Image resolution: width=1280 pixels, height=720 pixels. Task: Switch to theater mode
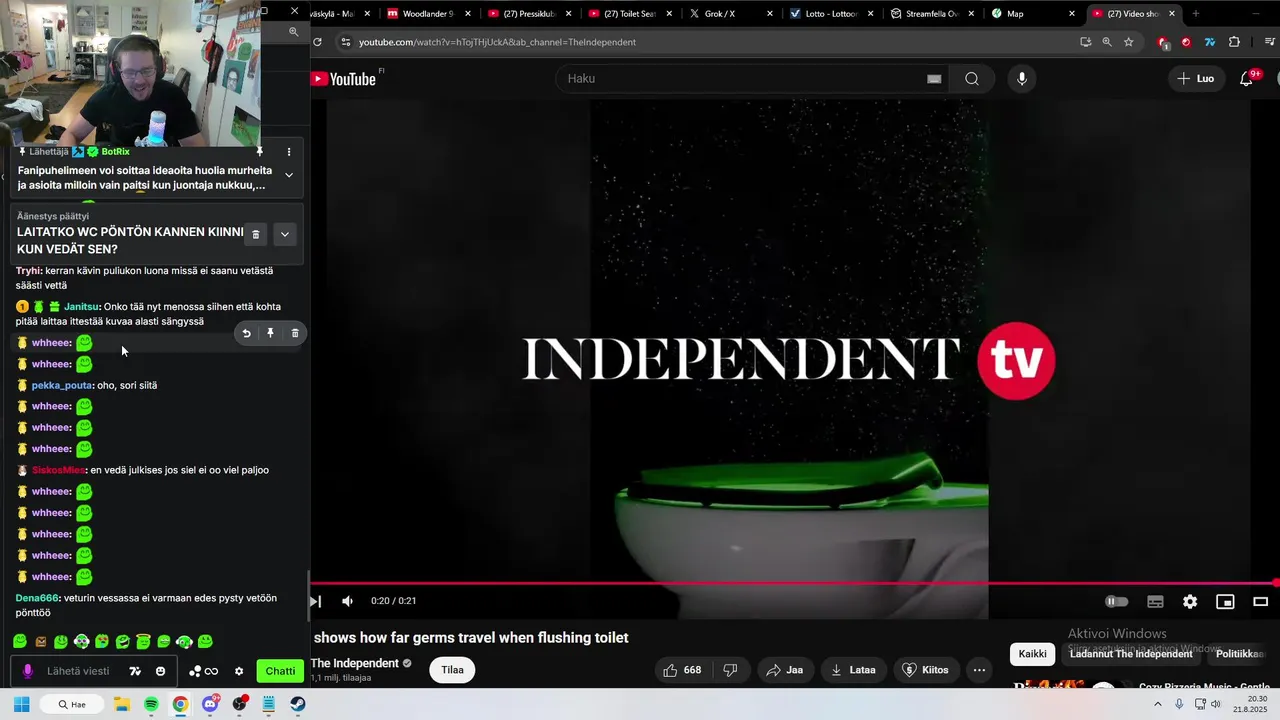1260,601
